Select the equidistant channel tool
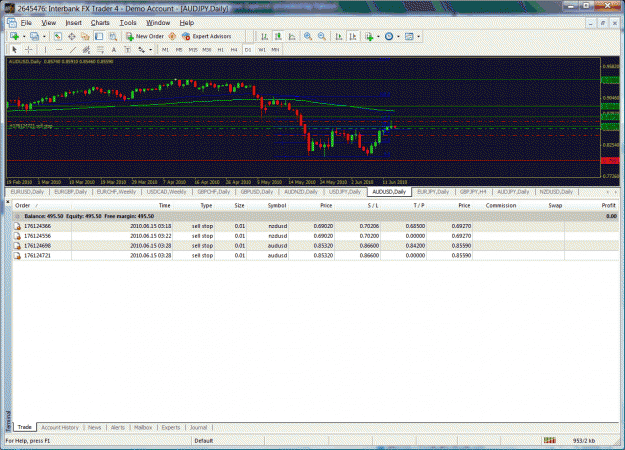This screenshot has width=625, height=450. 86,50
